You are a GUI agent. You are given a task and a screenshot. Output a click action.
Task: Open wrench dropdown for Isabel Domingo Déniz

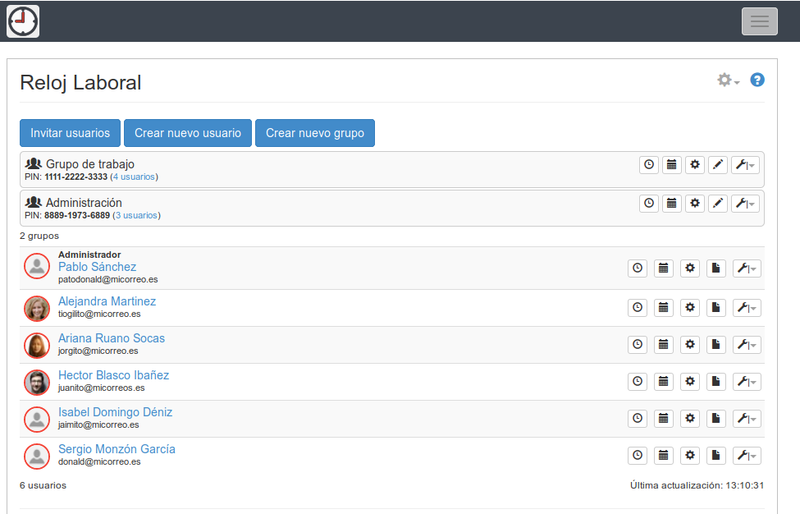coord(746,419)
